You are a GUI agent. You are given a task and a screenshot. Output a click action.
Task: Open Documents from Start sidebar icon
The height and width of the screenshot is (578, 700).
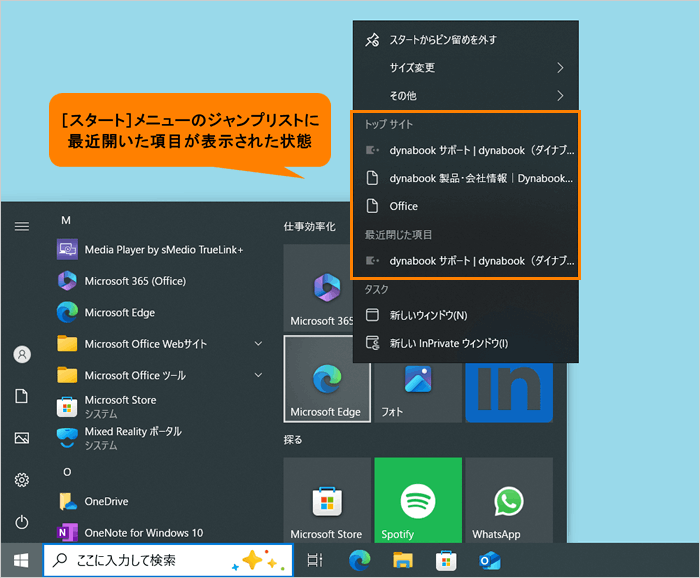coord(22,396)
